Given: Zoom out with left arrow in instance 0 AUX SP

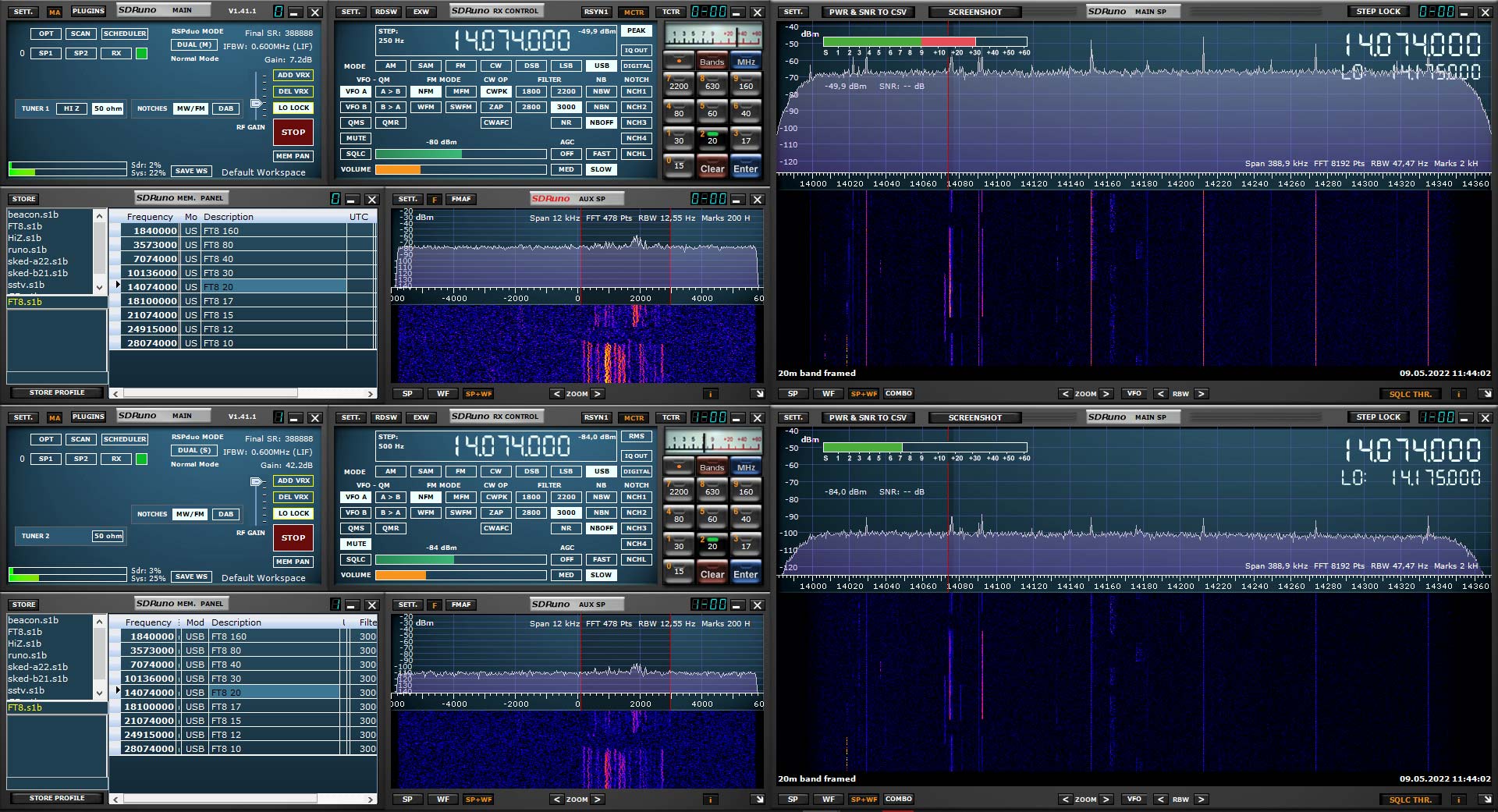Looking at the screenshot, I should (556, 394).
